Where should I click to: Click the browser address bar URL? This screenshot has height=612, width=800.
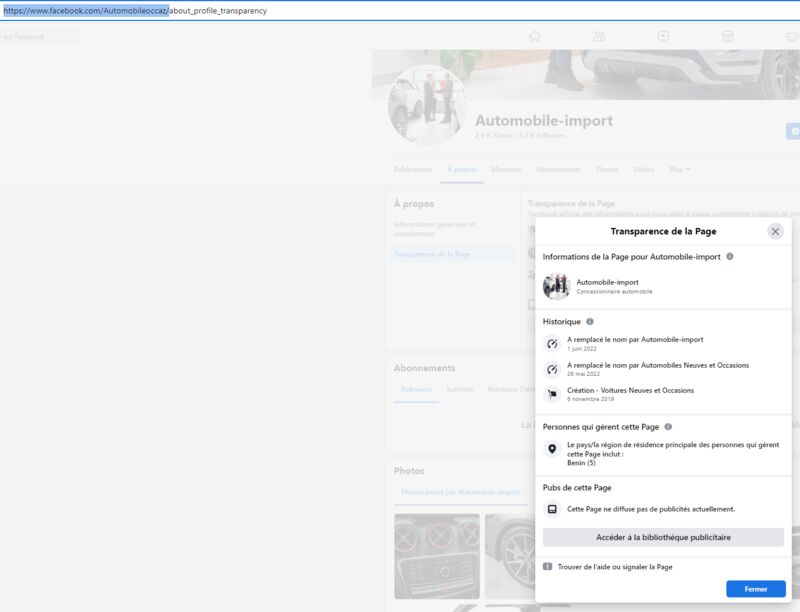tap(135, 11)
